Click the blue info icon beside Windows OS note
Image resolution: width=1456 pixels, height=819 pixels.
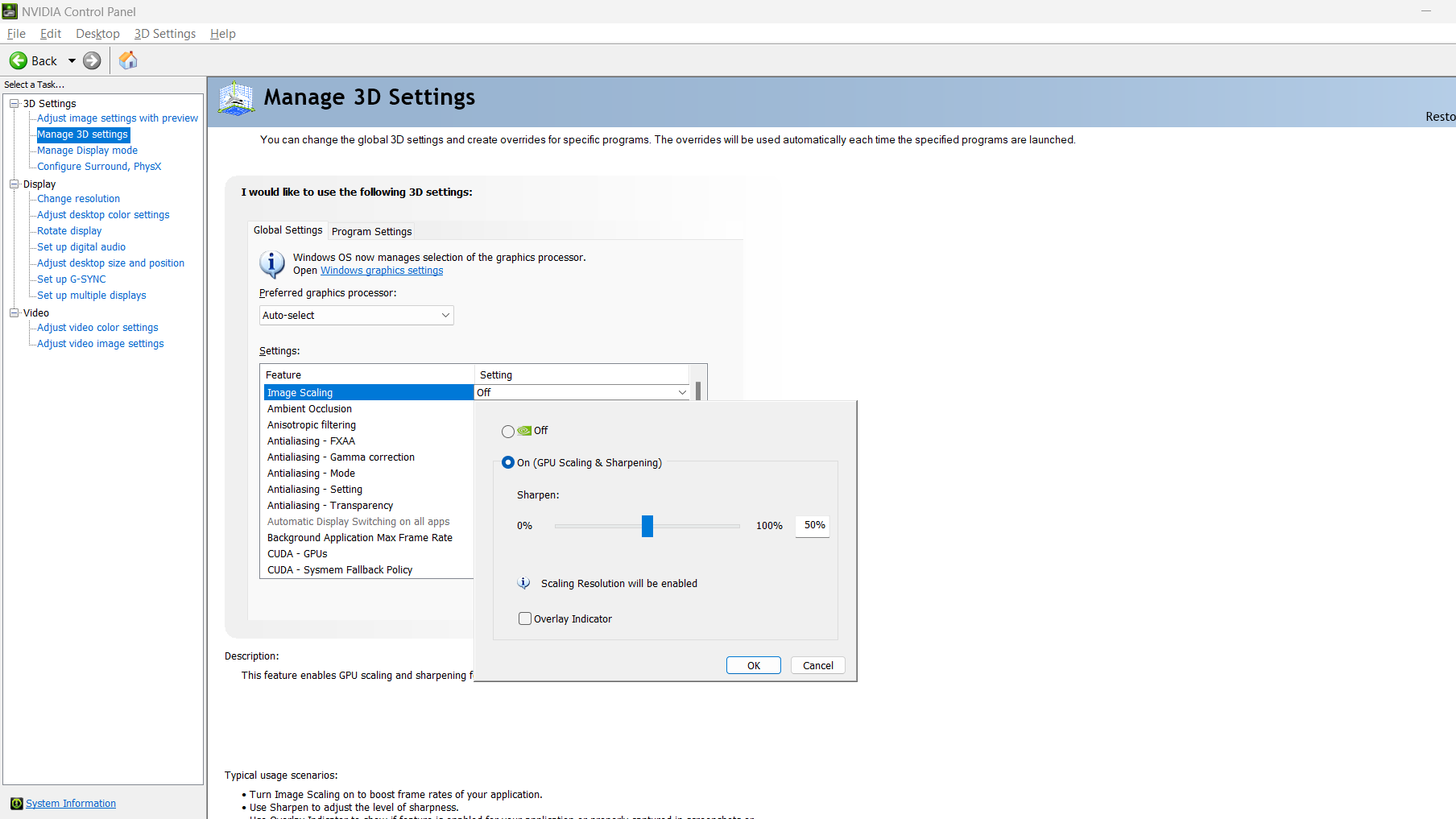pyautogui.click(x=272, y=264)
